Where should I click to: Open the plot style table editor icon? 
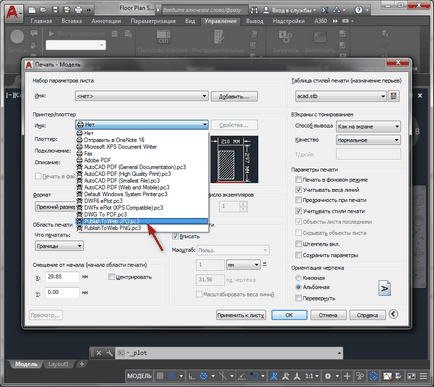pyautogui.click(x=394, y=96)
